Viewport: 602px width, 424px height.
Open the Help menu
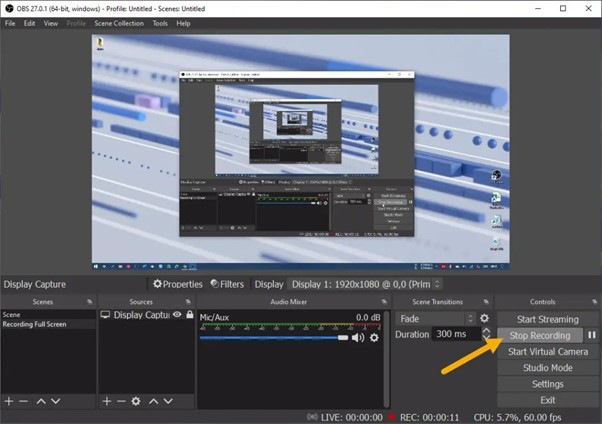coord(183,23)
